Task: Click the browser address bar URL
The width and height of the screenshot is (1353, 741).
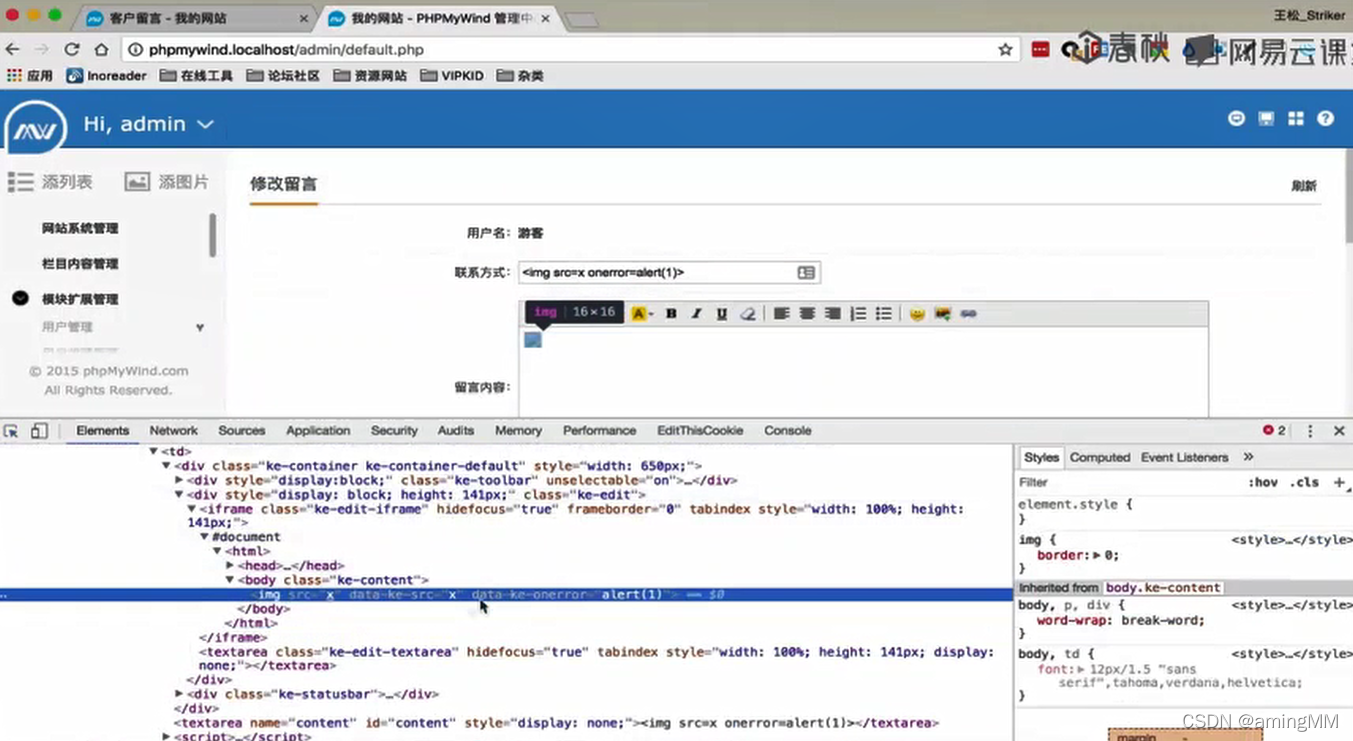Action: tap(286, 49)
